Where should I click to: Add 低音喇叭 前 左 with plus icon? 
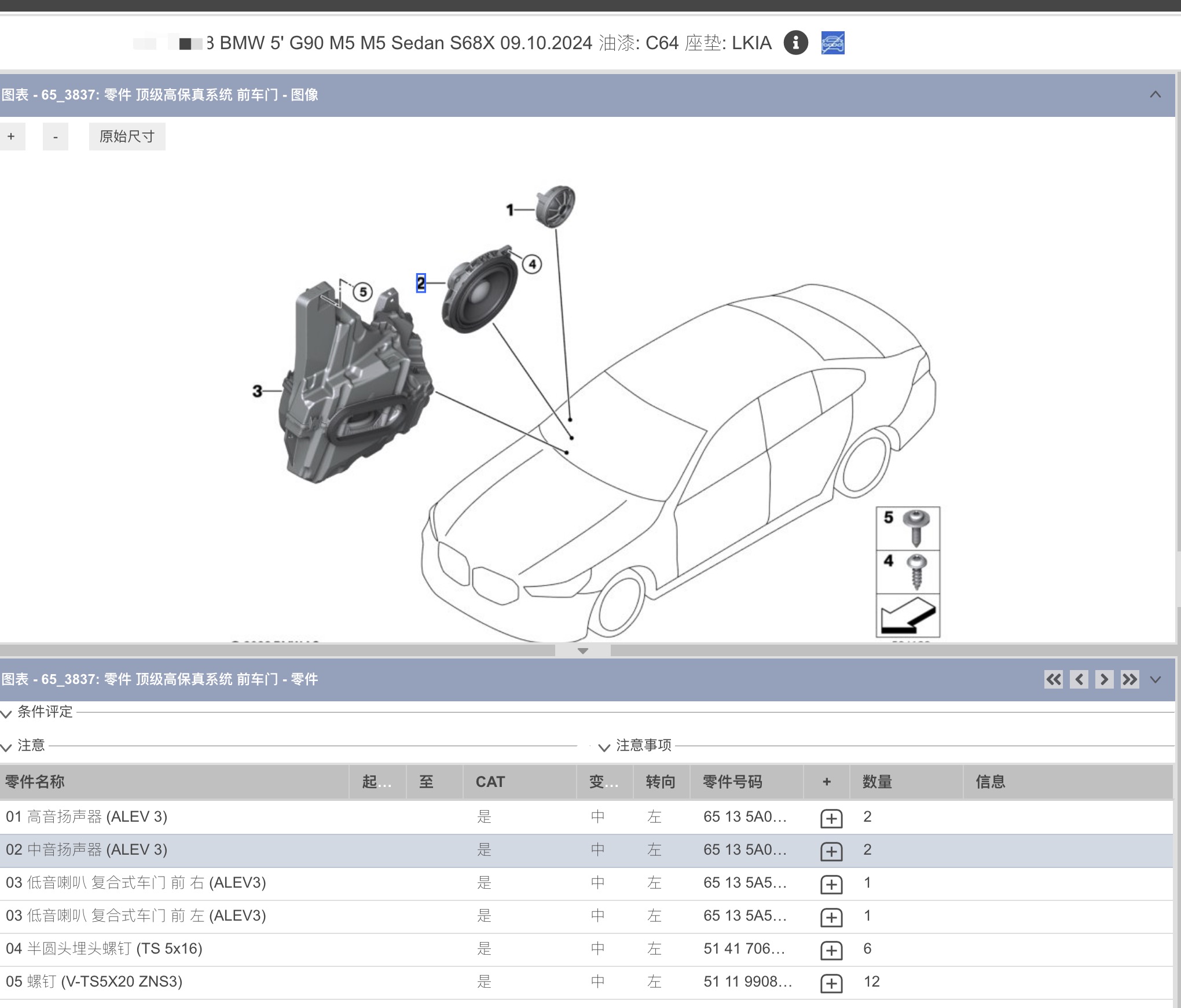(831, 917)
